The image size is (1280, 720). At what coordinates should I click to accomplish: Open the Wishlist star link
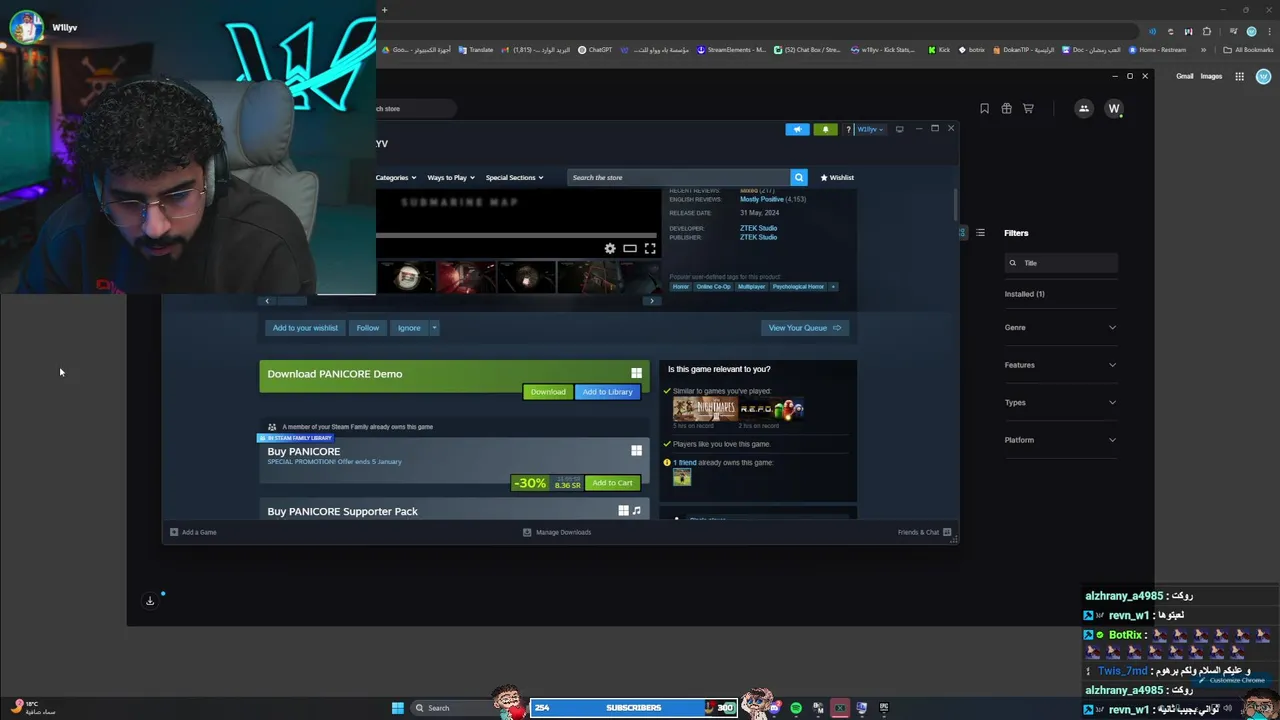pos(837,177)
